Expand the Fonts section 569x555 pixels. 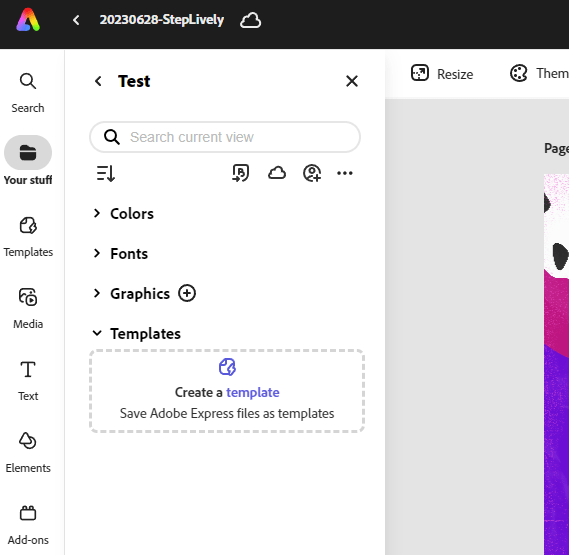pyautogui.click(x=97, y=253)
